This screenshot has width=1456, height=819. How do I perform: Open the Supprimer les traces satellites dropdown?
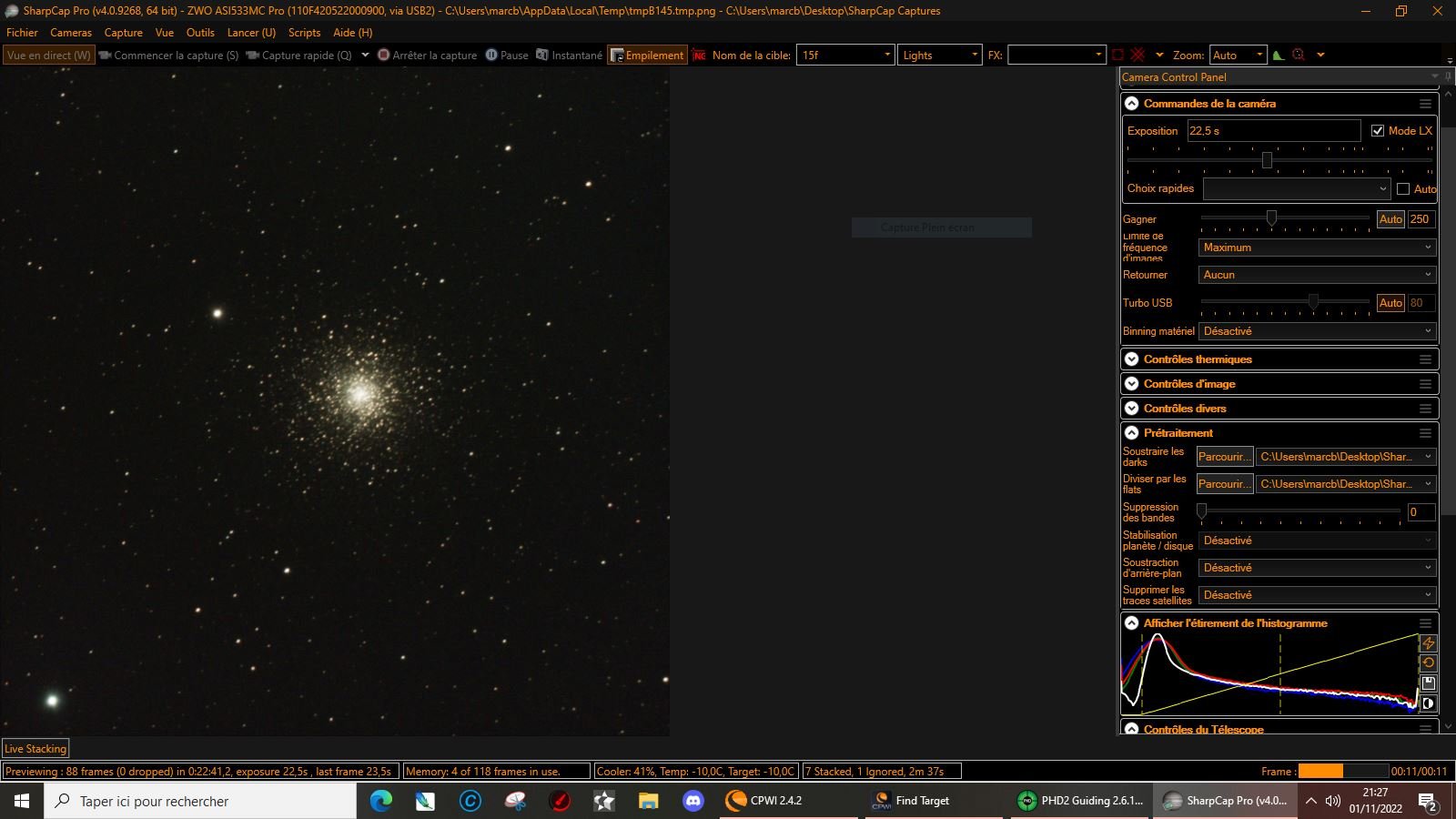click(x=1317, y=595)
